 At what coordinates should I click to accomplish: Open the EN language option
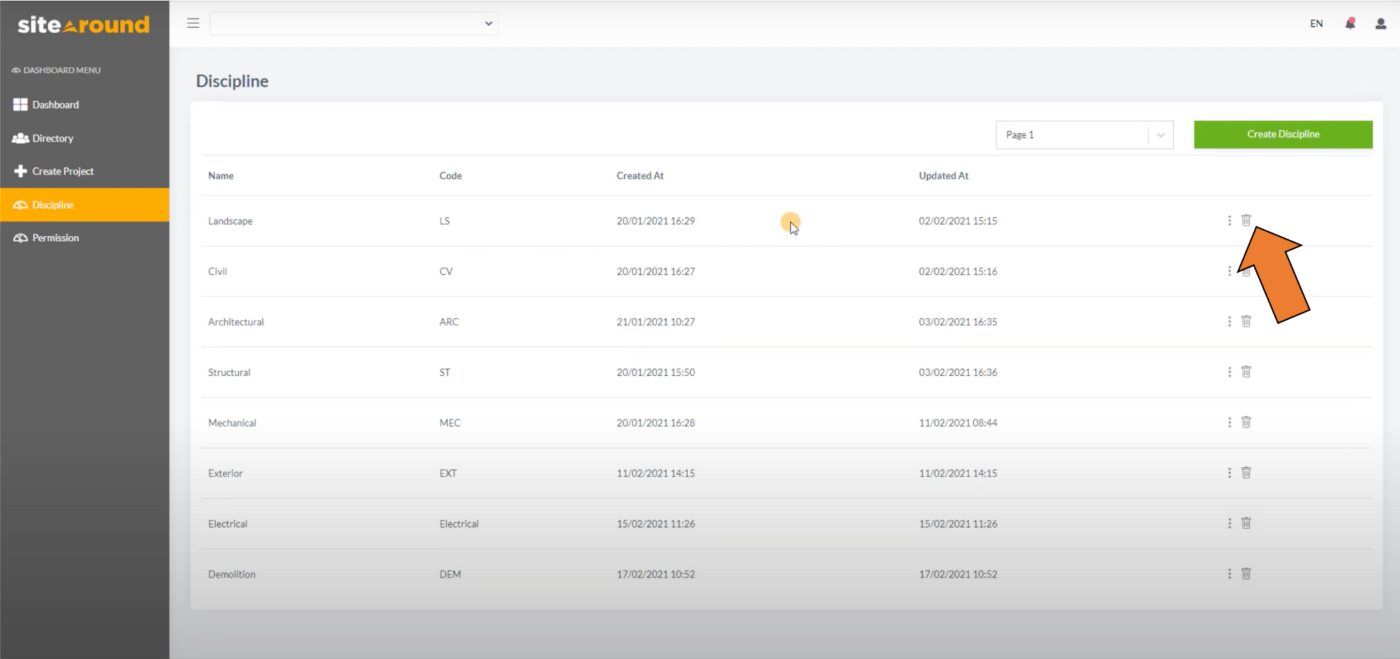(1316, 22)
